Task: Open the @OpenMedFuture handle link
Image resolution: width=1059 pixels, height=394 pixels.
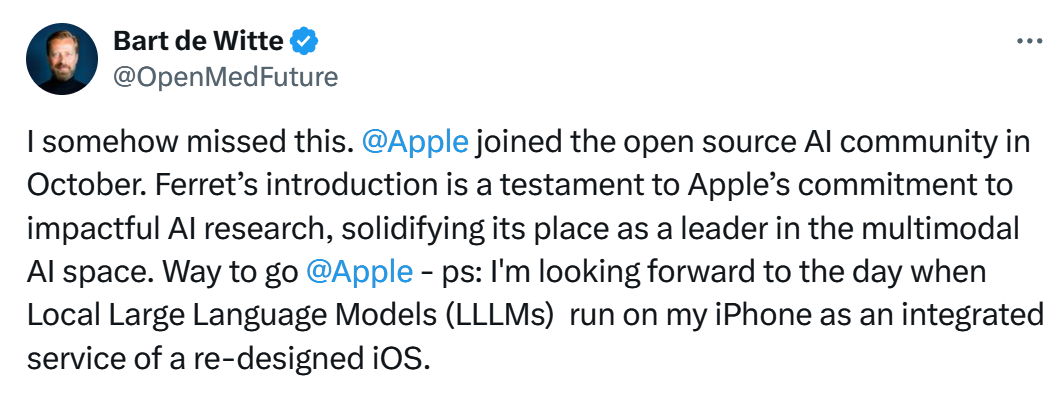Action: click(225, 77)
